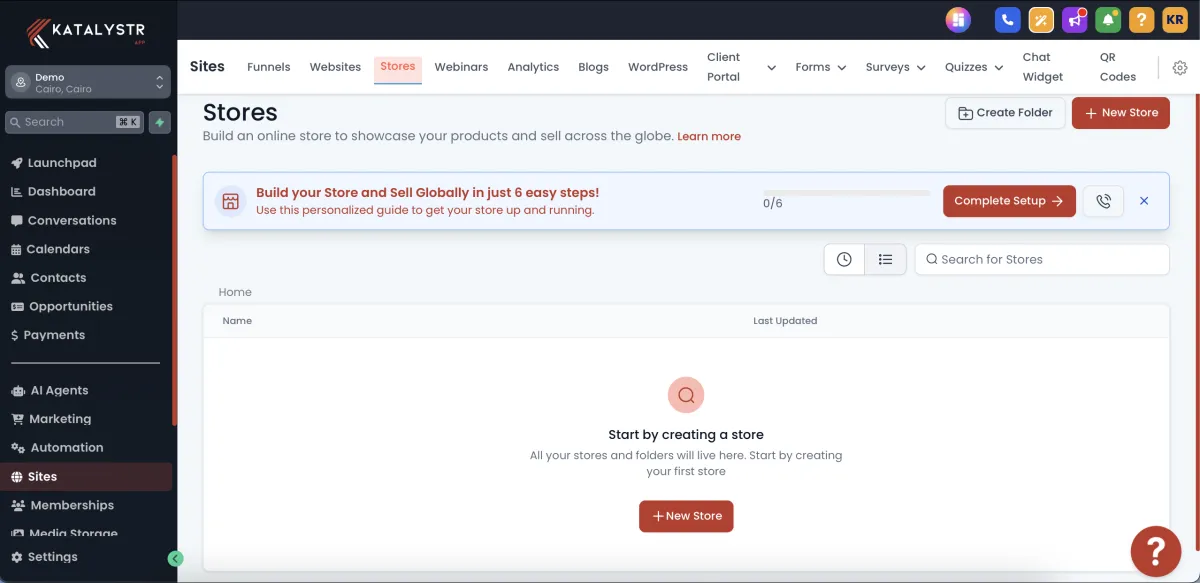Click the Name column header
This screenshot has height=583, width=1200.
pos(237,321)
